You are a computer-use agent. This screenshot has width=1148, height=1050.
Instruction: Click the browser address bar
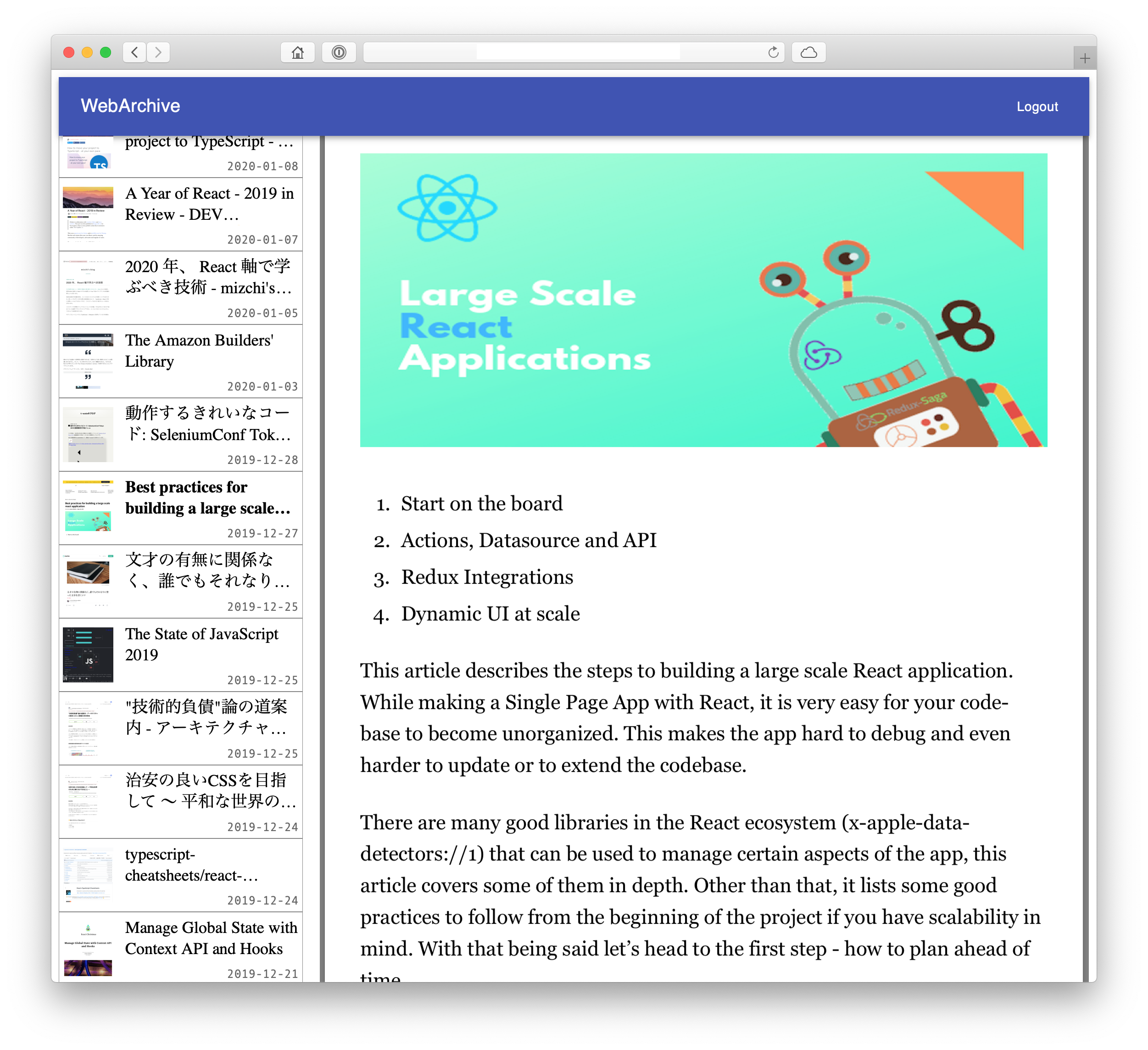[574, 52]
